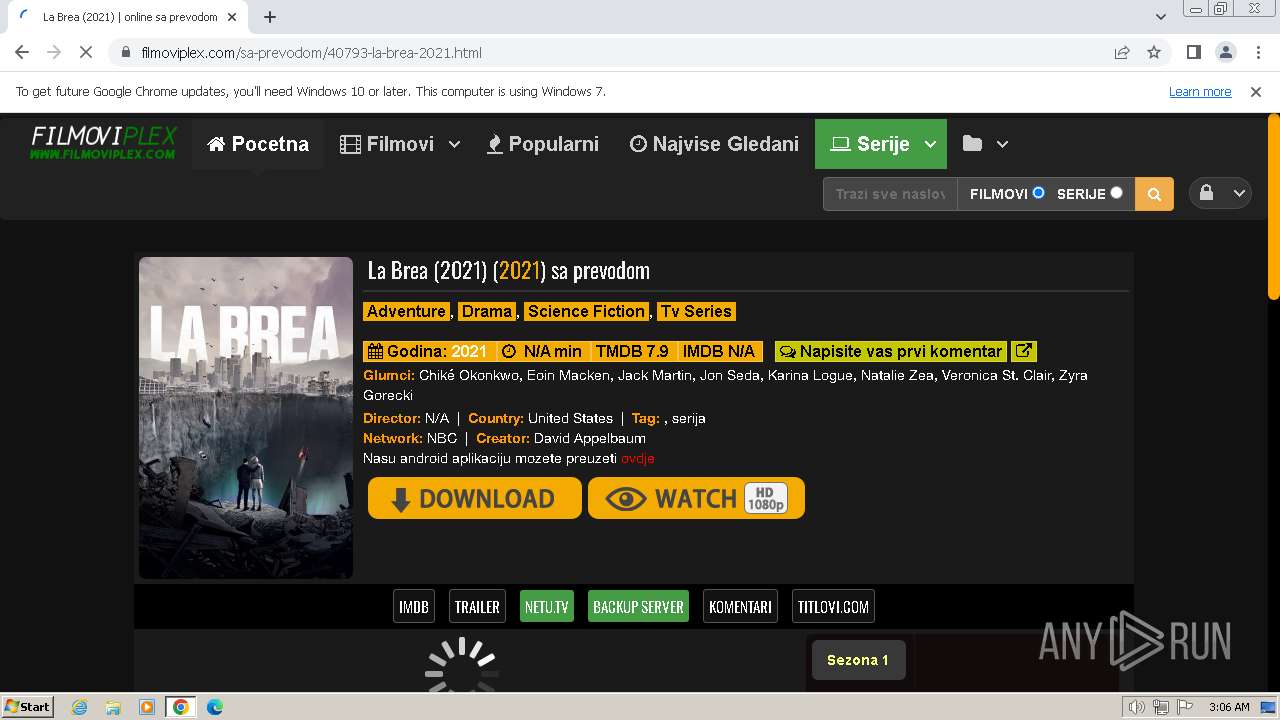Click the volume speaker tray icon
1280x720 pixels.
point(1136,707)
